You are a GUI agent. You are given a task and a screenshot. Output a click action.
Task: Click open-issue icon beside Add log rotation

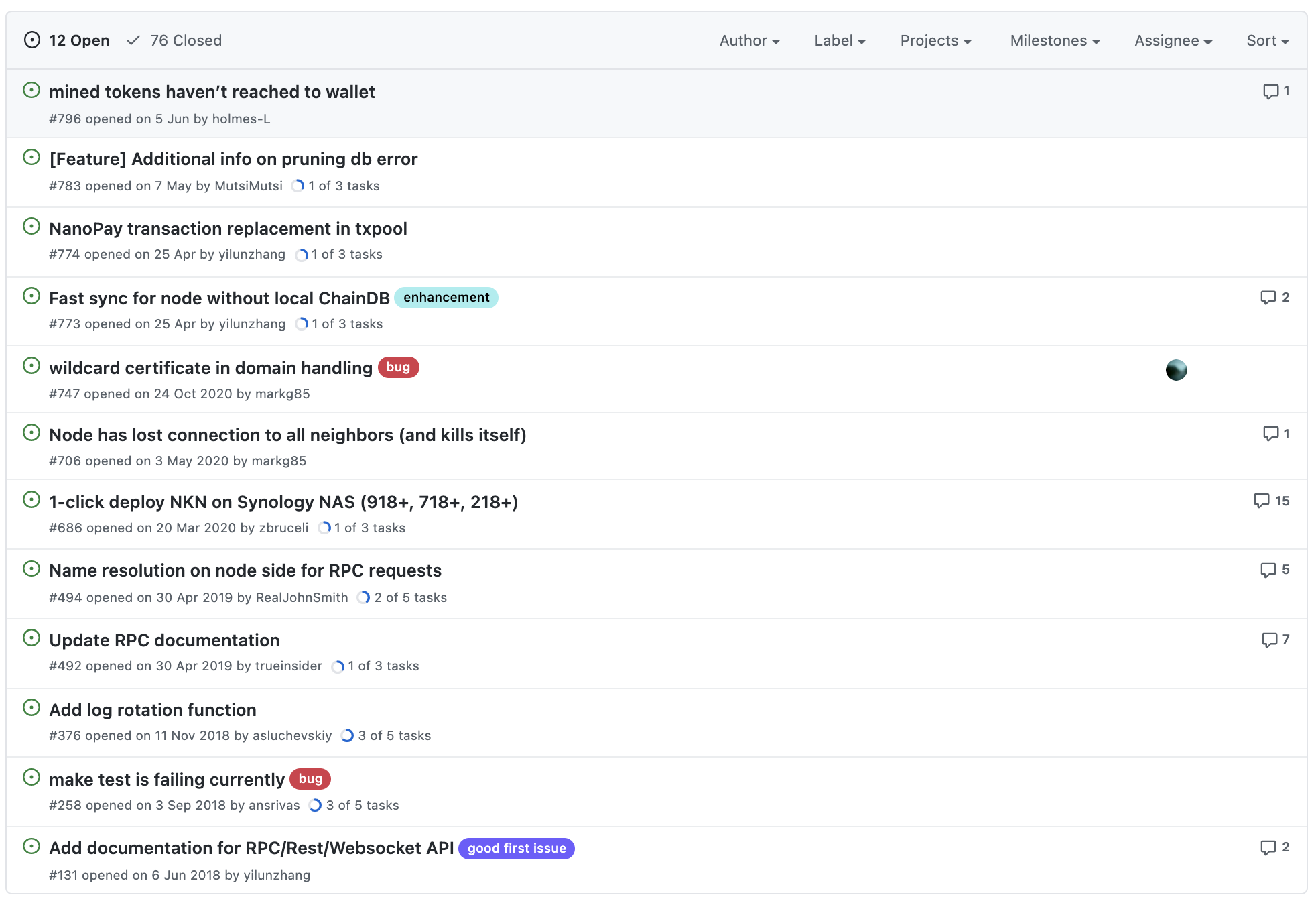[x=31, y=708]
